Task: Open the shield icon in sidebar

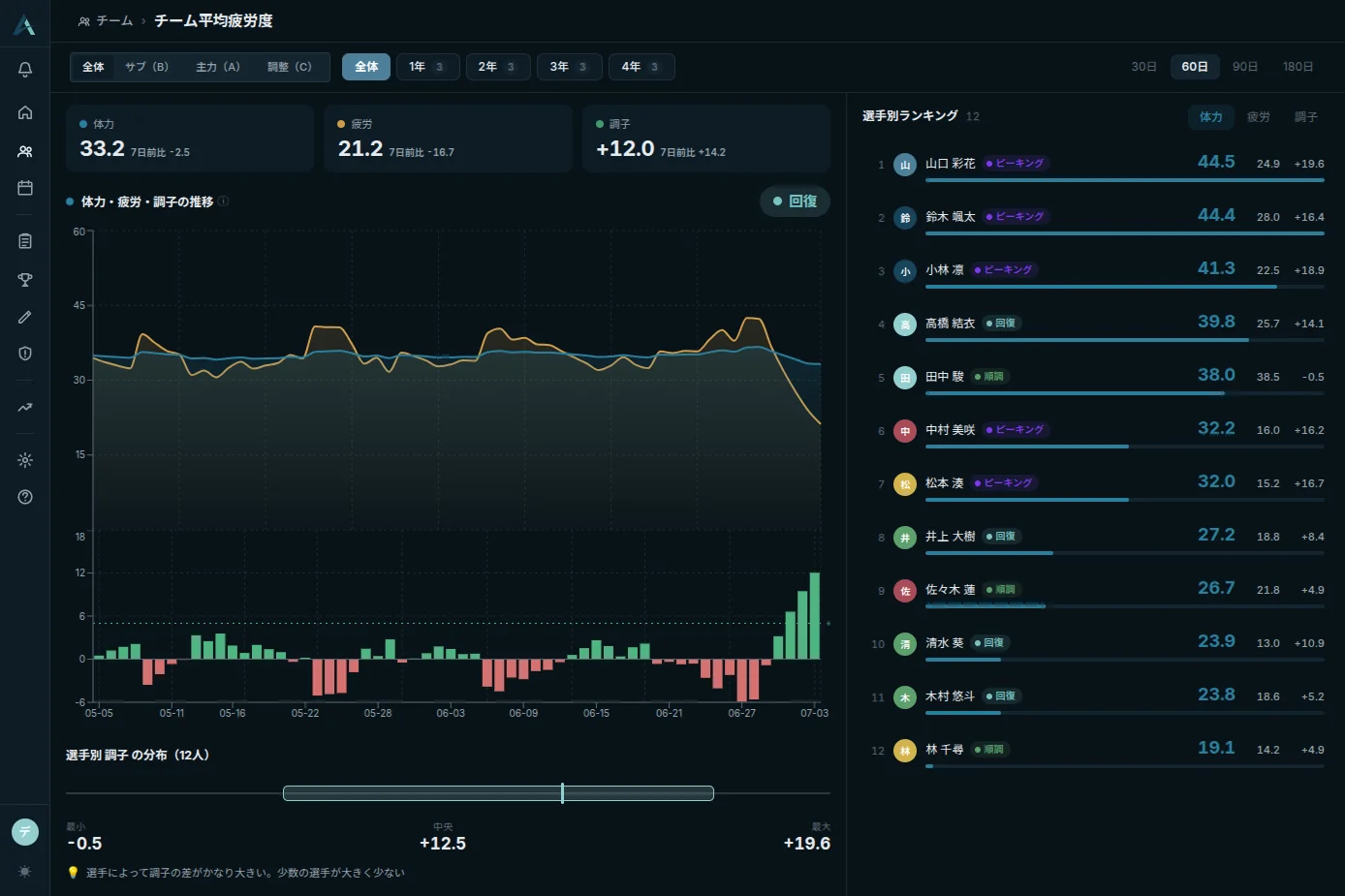Action: point(25,354)
